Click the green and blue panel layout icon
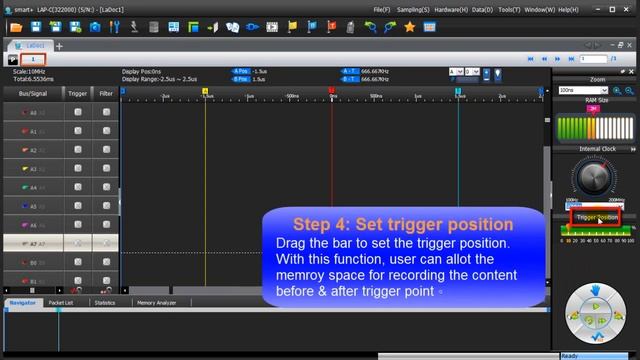 pos(193,27)
